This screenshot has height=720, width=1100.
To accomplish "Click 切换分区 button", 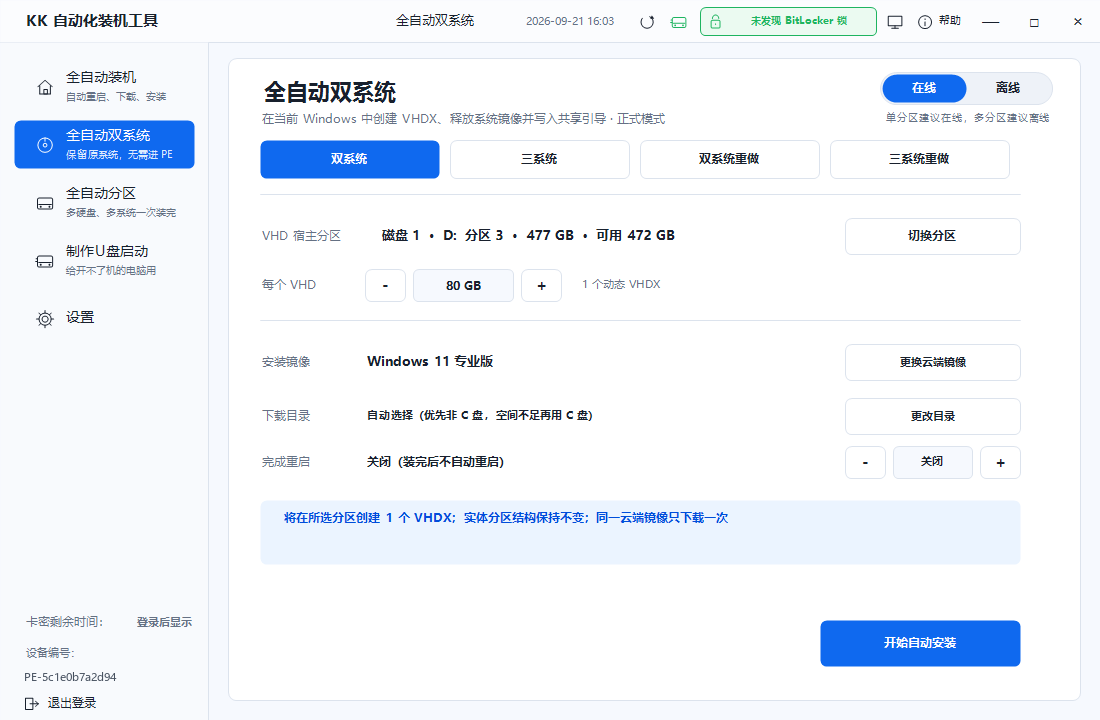I will [932, 236].
